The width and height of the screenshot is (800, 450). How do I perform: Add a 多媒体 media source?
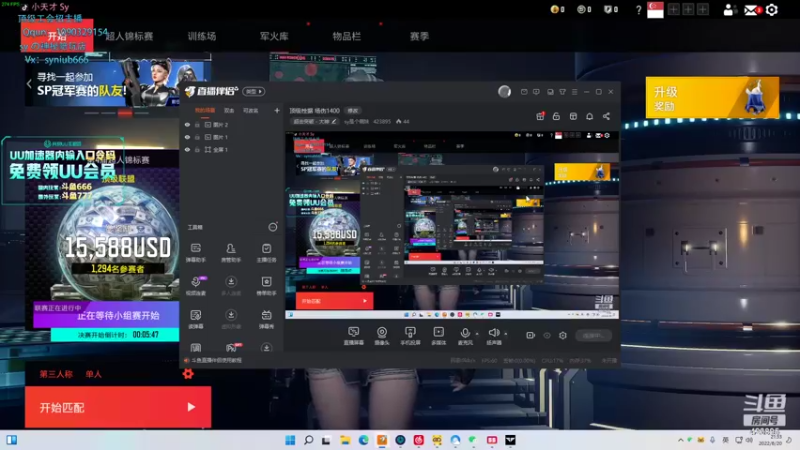click(x=438, y=336)
